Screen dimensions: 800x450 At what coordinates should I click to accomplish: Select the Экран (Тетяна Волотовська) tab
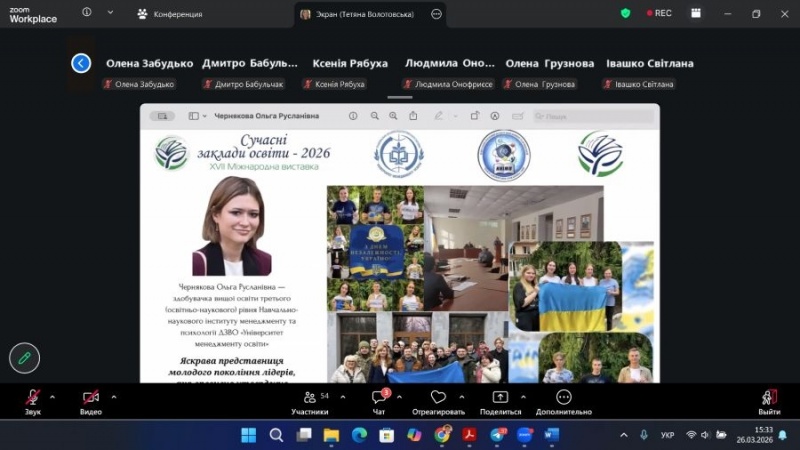[360, 14]
